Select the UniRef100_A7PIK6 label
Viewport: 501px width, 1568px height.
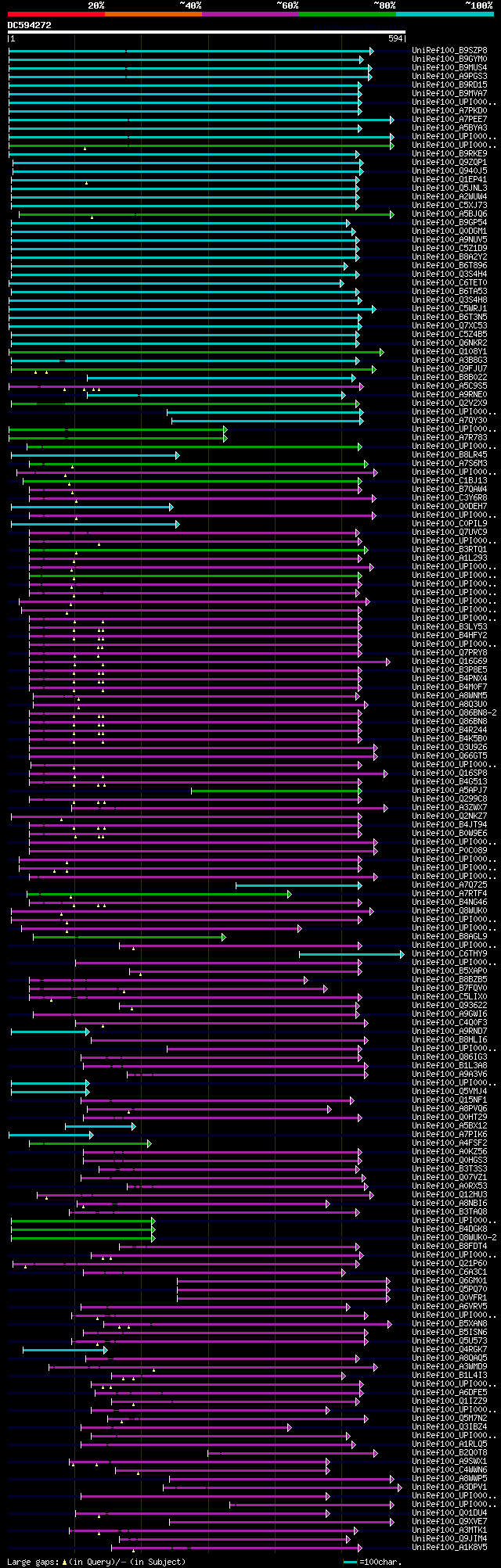(449, 1135)
